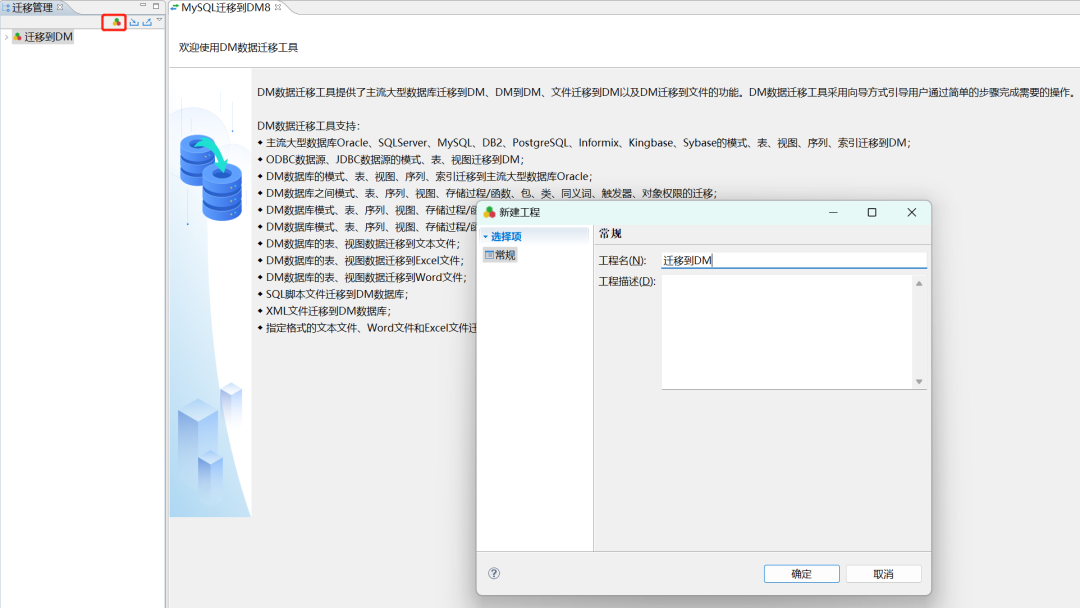Maximize the 迁移管理 panel
Image resolution: width=1080 pixels, height=608 pixels.
(156, 6)
